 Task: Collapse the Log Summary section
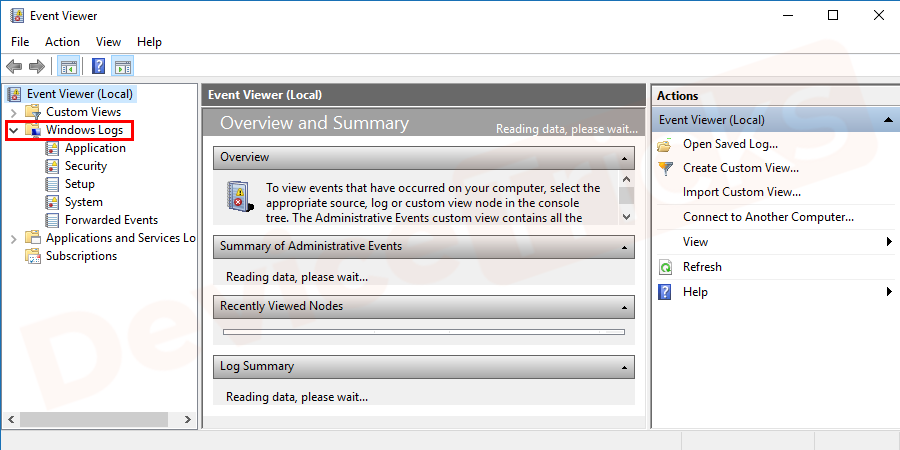624,367
